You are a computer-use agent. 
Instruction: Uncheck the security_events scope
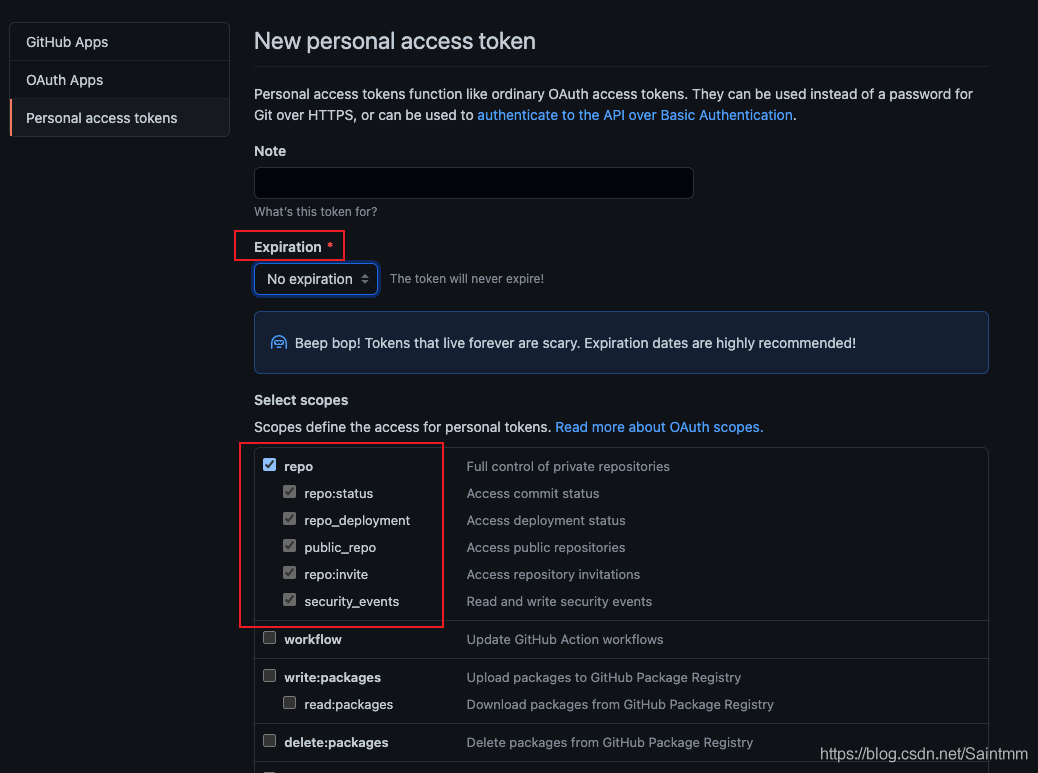click(x=289, y=600)
